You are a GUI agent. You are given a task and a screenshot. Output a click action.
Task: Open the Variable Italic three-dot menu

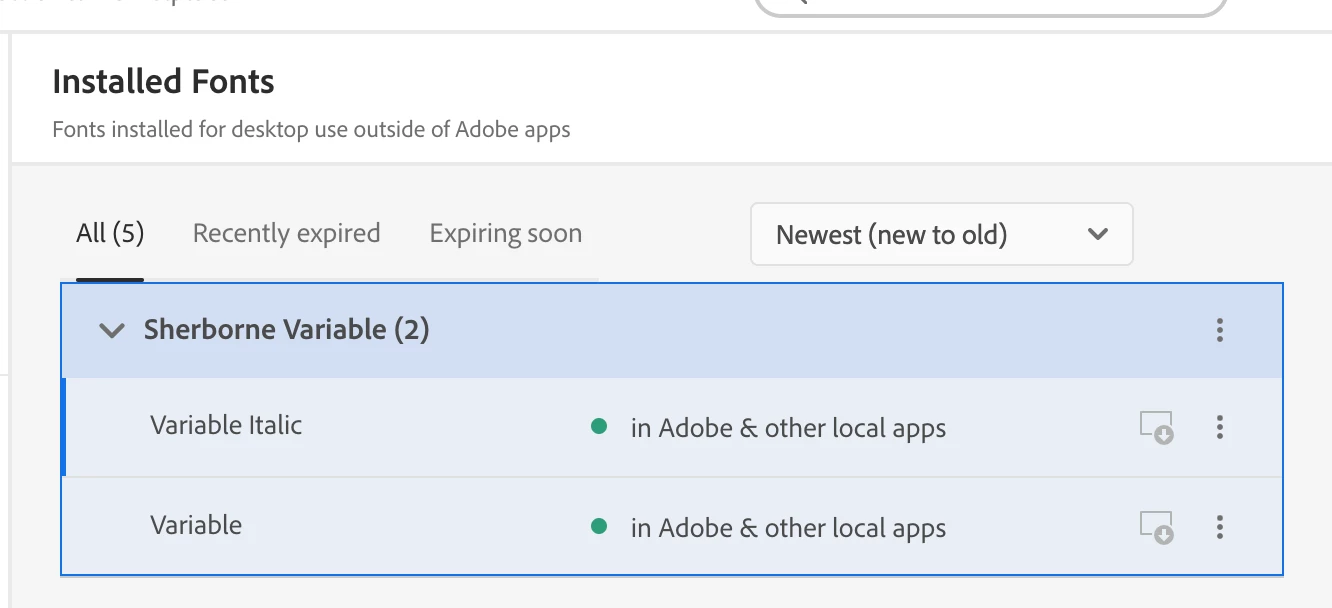[x=1219, y=428]
